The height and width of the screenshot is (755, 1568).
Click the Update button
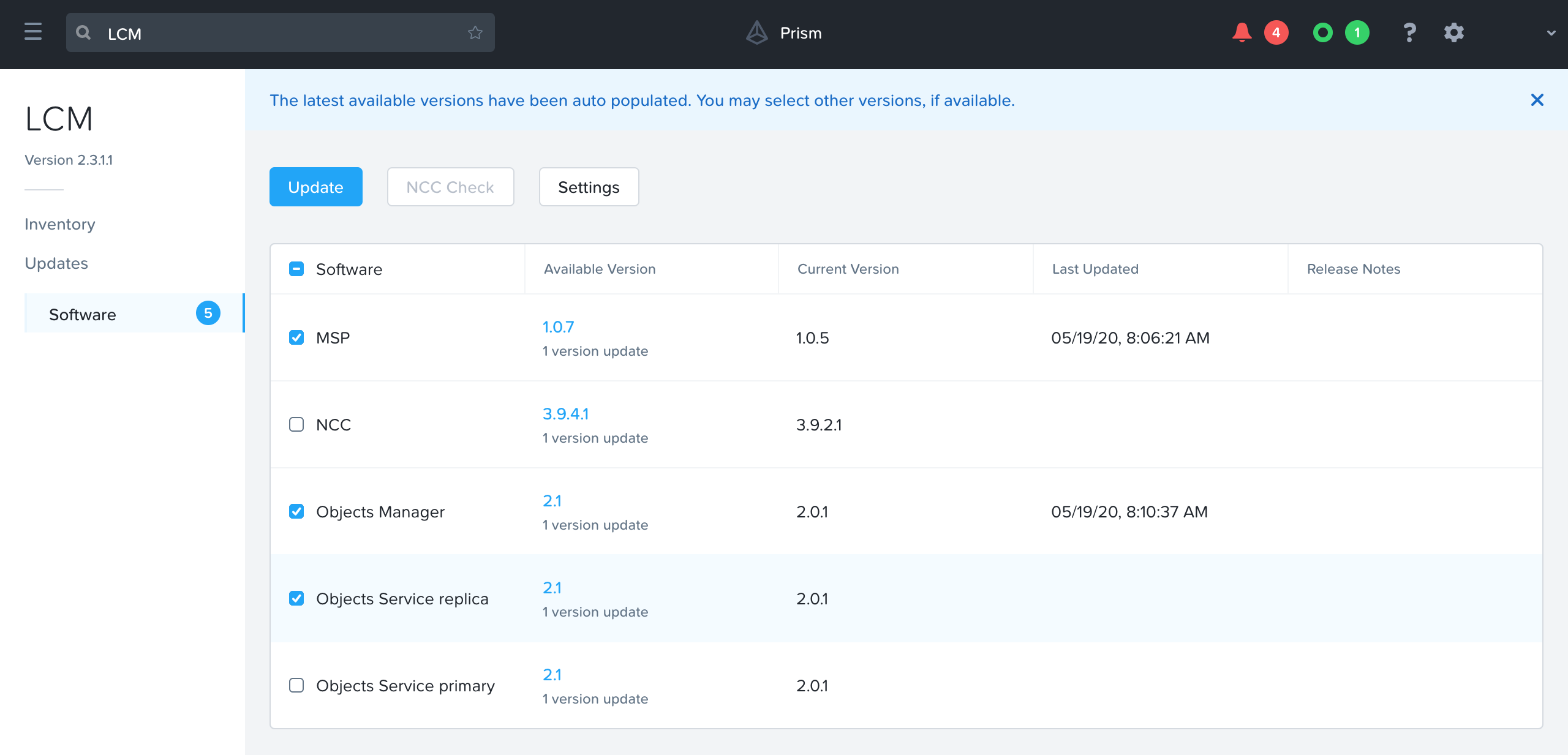[315, 187]
